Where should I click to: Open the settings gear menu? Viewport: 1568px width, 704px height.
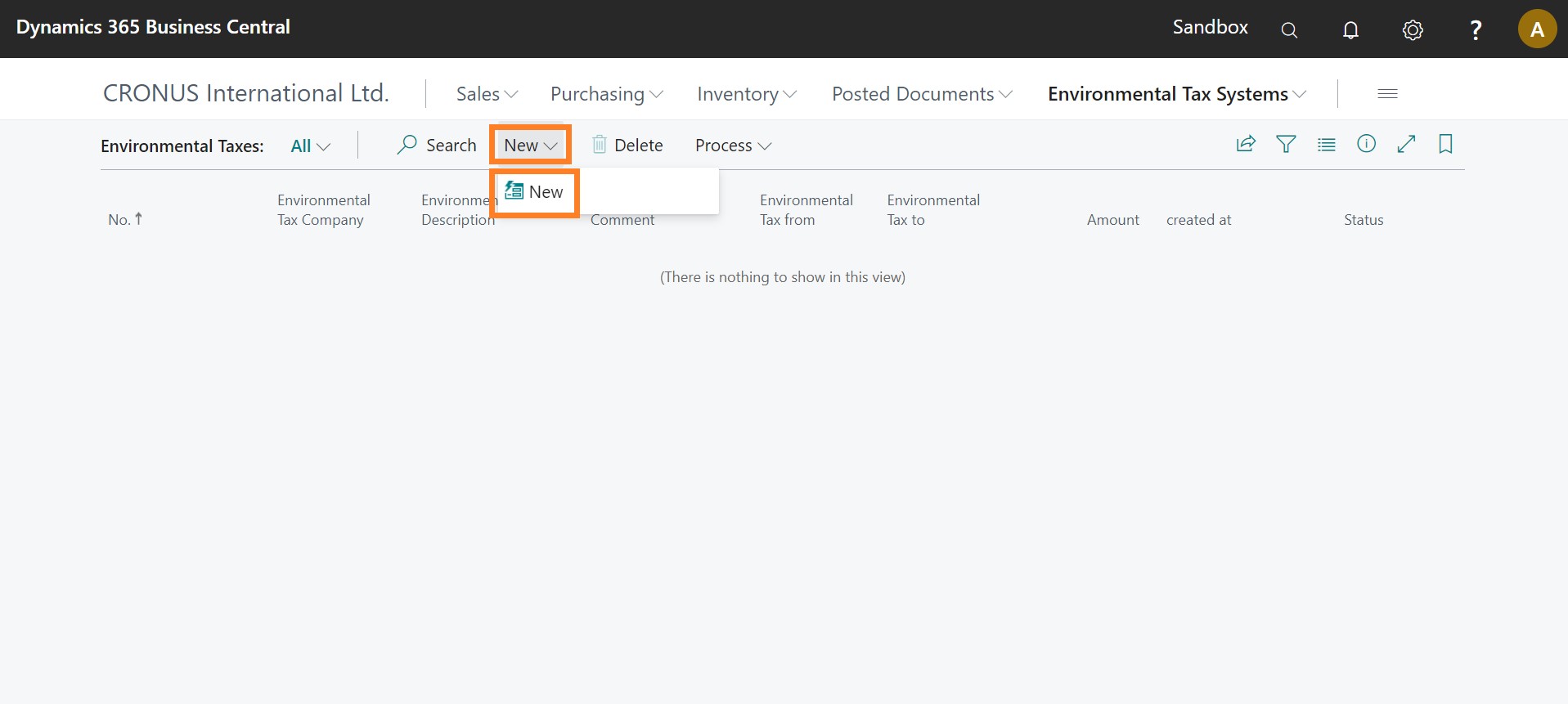pyautogui.click(x=1413, y=30)
